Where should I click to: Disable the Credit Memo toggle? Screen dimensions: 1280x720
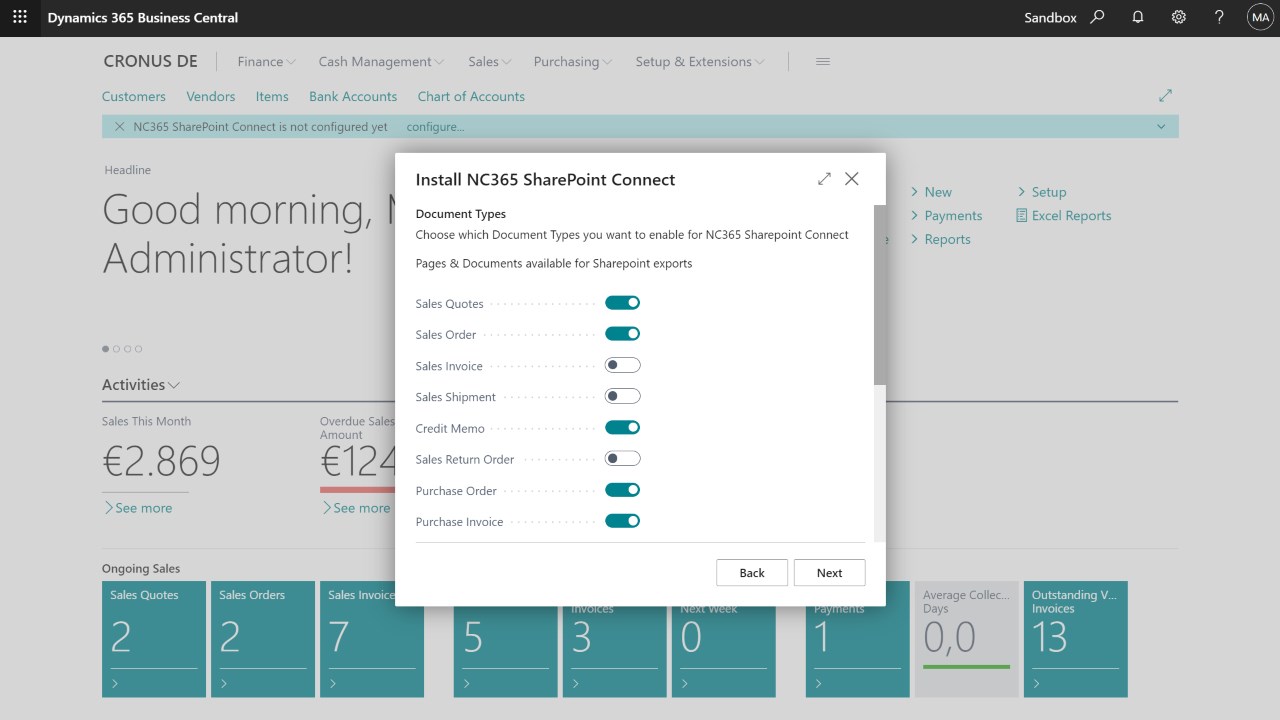tap(622, 428)
